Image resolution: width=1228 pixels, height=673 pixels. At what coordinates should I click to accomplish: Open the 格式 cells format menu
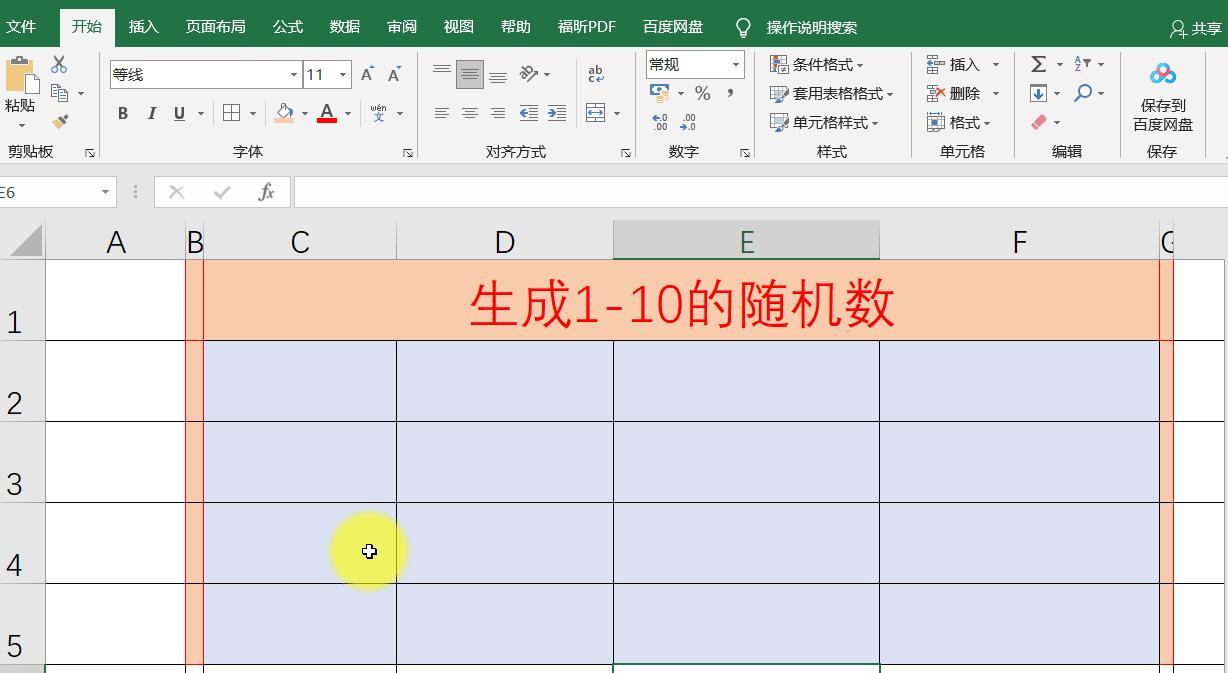coord(958,123)
